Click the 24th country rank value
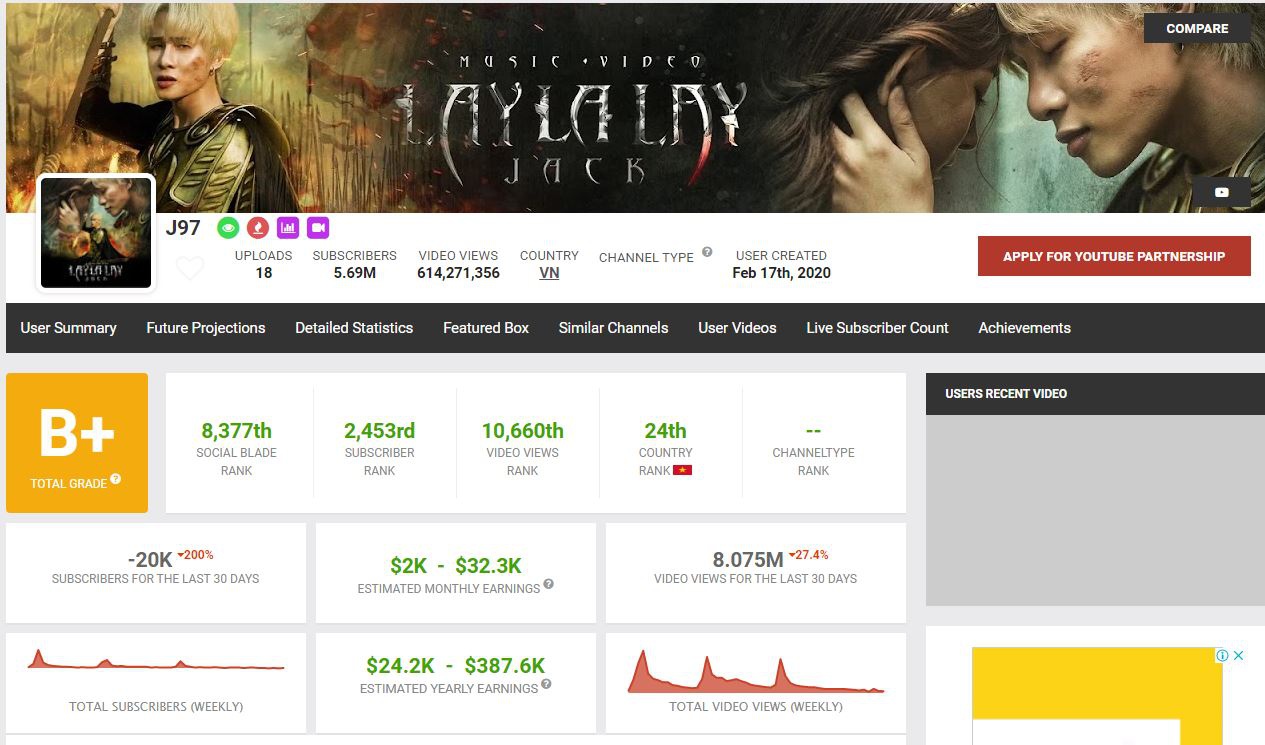 (665, 431)
